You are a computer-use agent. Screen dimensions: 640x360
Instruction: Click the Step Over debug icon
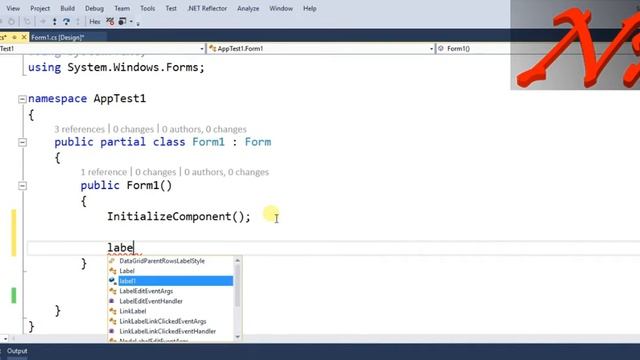[x=66, y=22]
